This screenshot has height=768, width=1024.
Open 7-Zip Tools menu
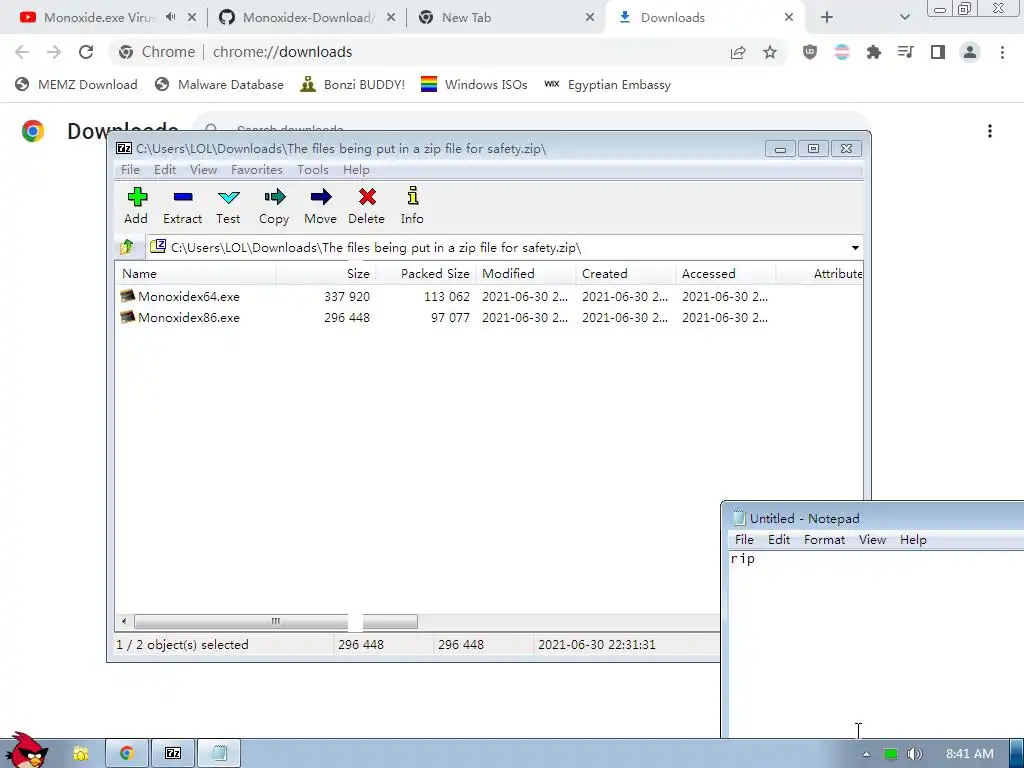[x=312, y=170]
